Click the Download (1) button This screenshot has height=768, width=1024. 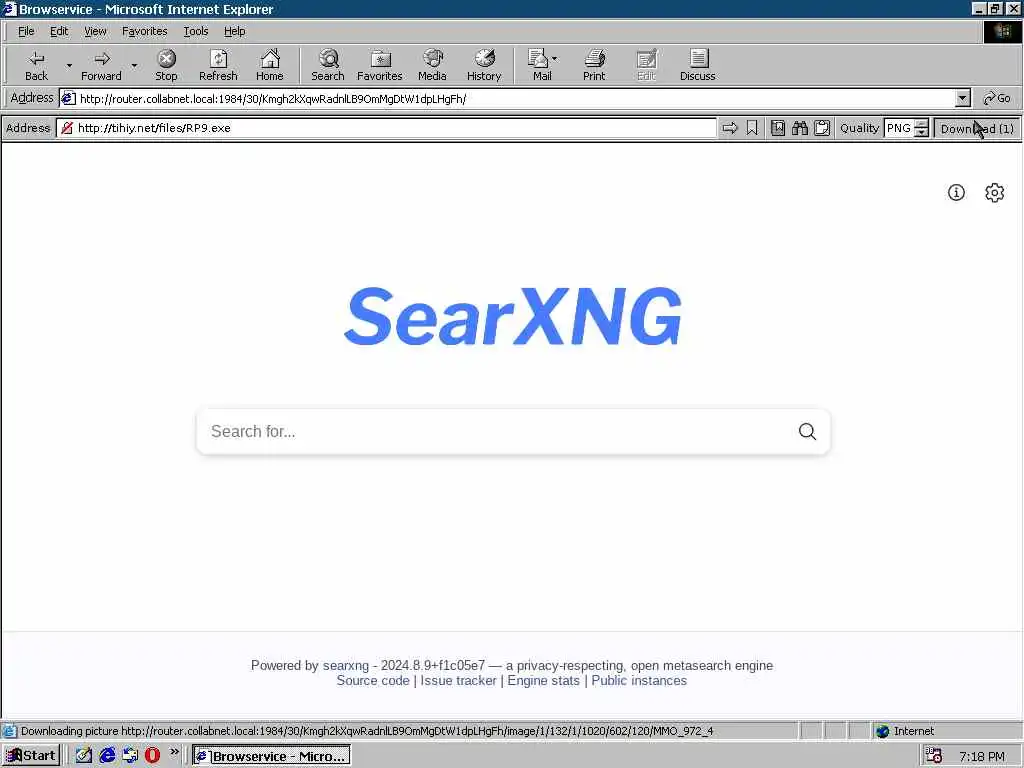coord(977,129)
